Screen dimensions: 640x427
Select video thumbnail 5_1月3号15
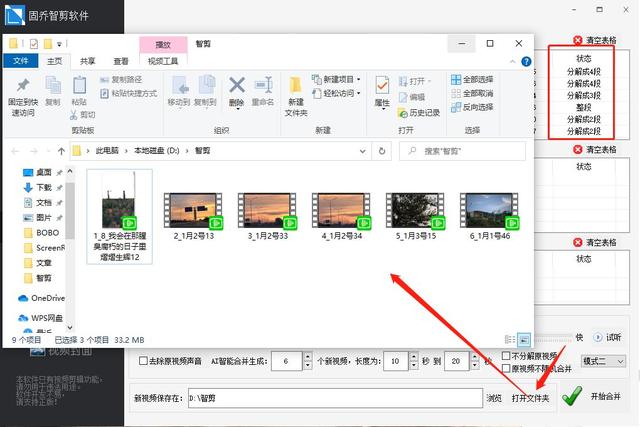click(x=416, y=216)
